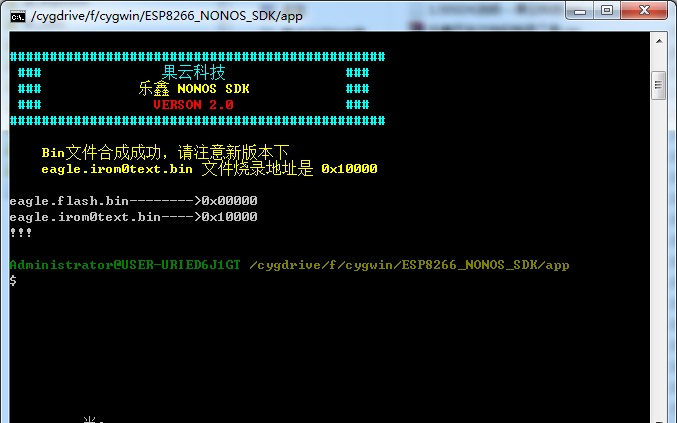The height and width of the screenshot is (423, 677).
Task: Click the vertical scrollbar thumb
Action: point(658,85)
